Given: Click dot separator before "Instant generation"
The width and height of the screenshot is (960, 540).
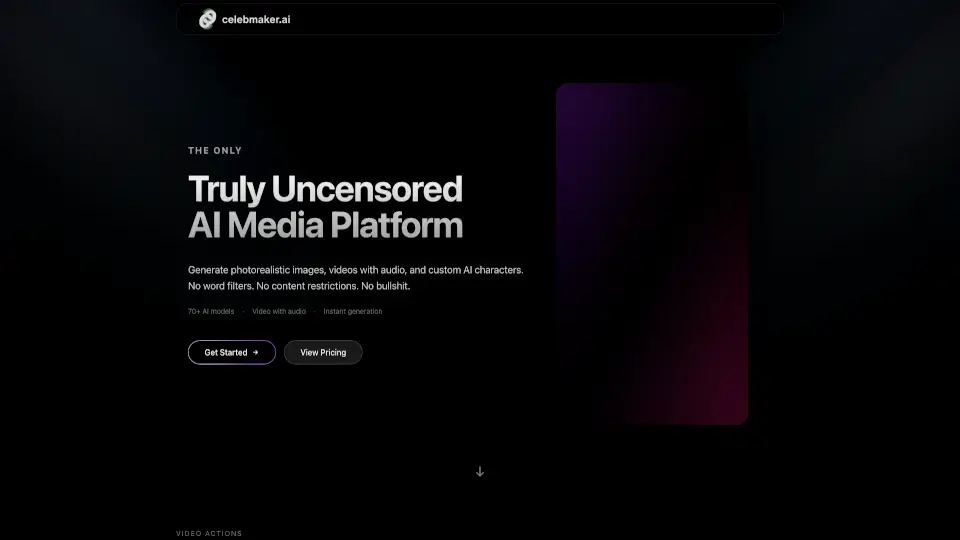Looking at the screenshot, I should click(315, 311).
